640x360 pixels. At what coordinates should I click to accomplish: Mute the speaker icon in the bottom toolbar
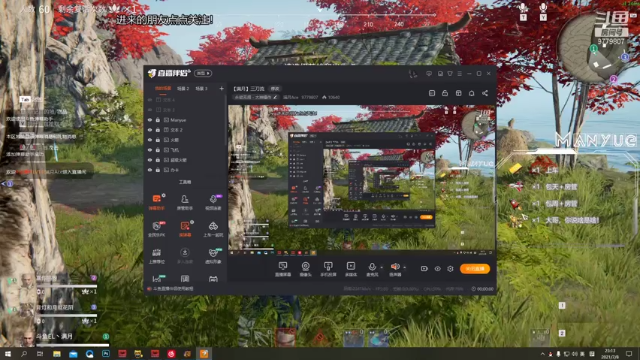[x=395, y=267]
